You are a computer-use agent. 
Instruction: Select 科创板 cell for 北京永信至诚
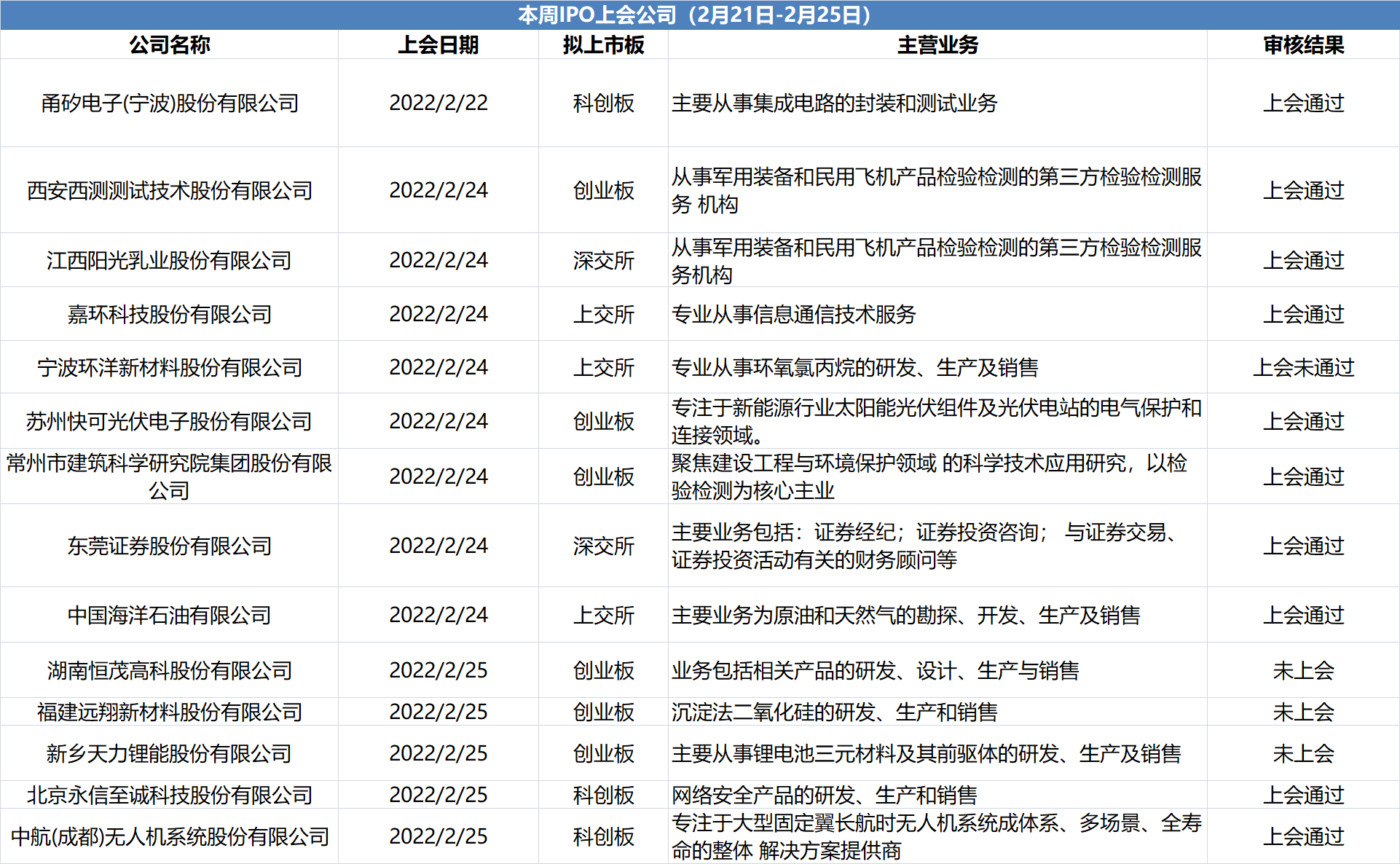(x=603, y=795)
